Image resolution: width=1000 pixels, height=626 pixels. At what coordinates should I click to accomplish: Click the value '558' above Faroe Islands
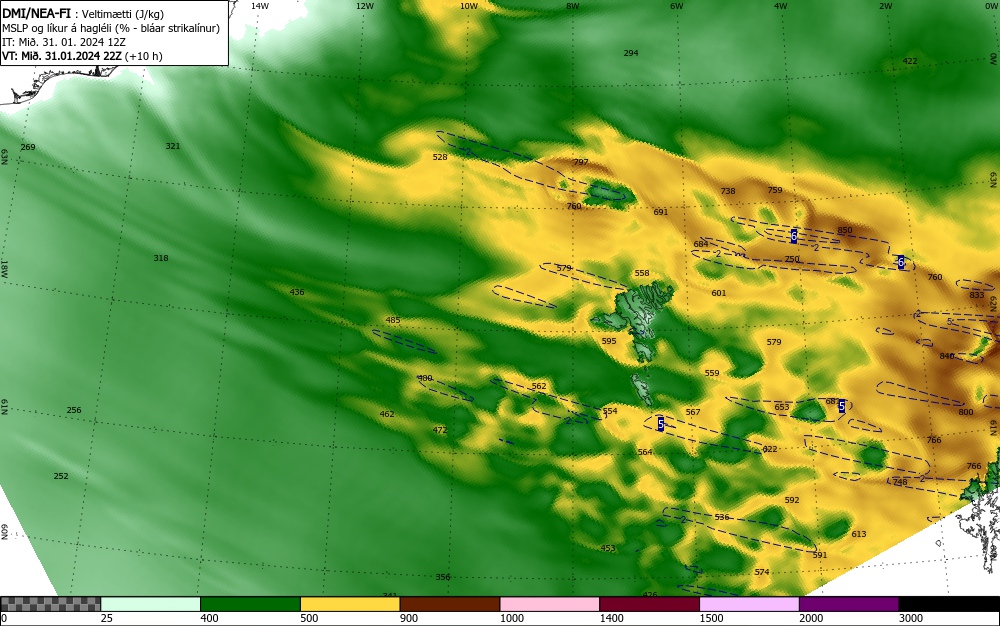(x=642, y=273)
